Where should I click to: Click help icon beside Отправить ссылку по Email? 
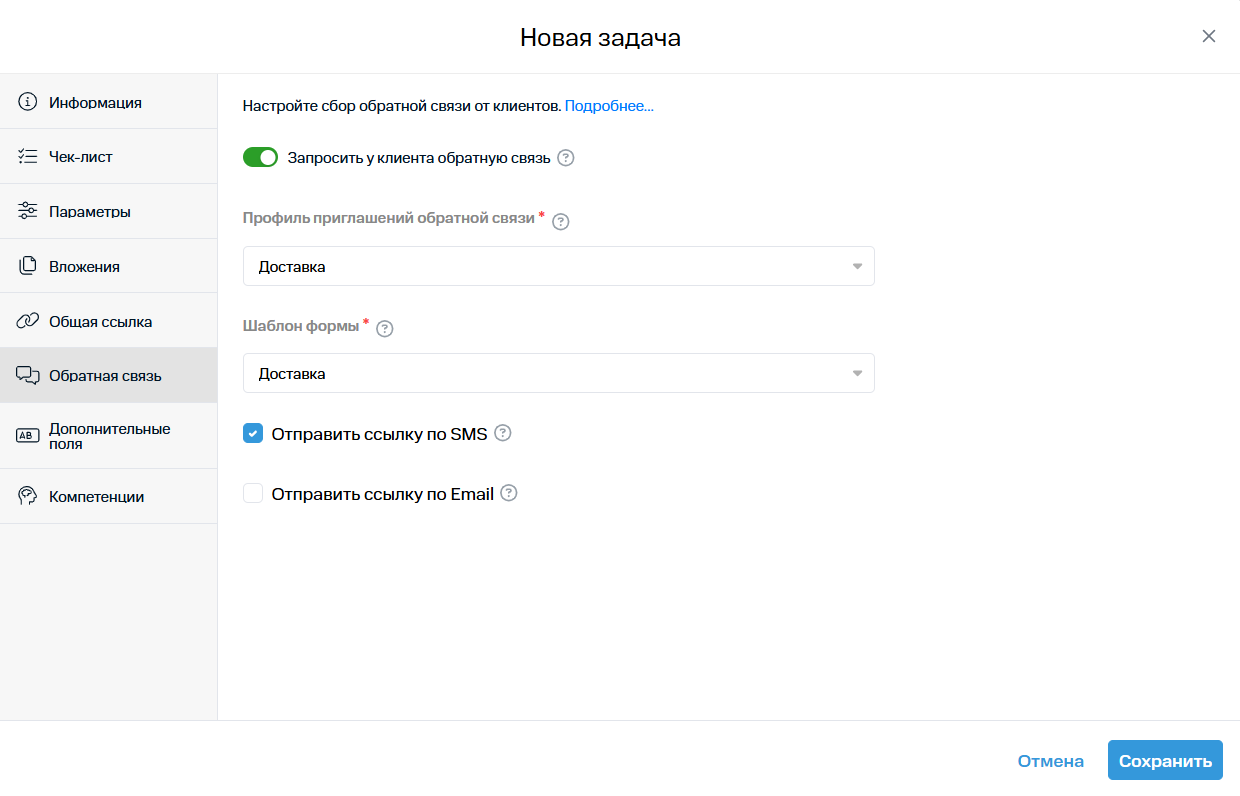(x=509, y=493)
